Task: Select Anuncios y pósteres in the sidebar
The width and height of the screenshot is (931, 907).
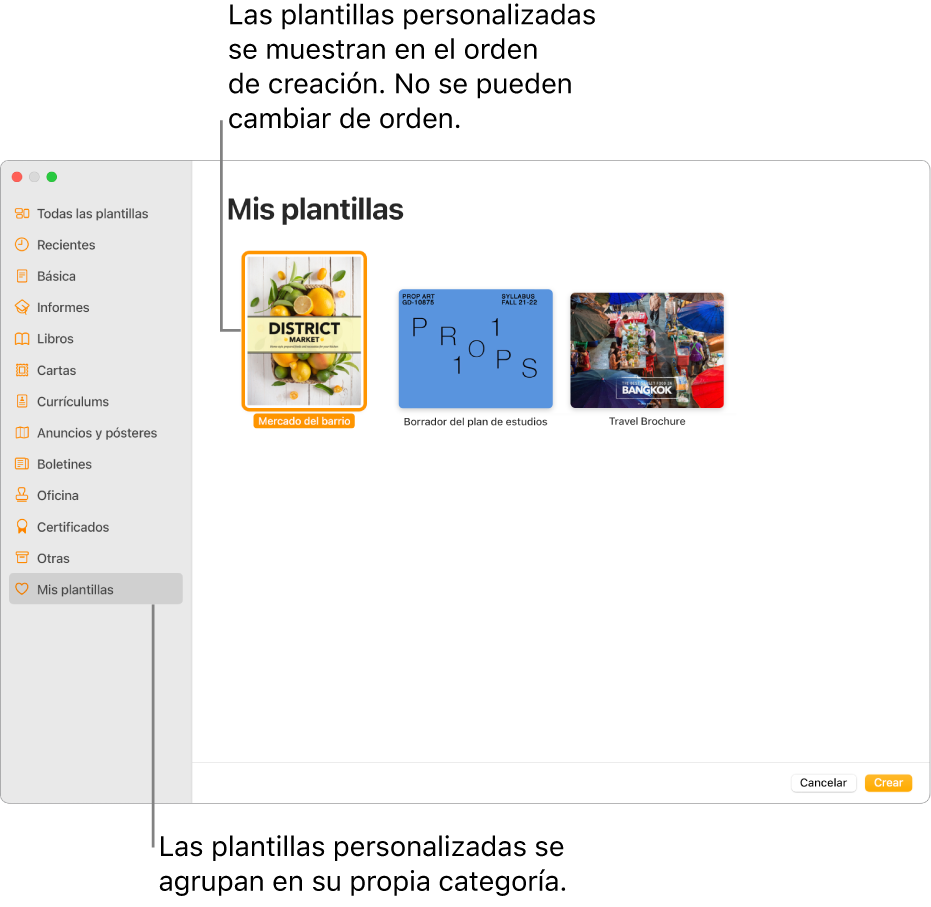Action: 97,433
